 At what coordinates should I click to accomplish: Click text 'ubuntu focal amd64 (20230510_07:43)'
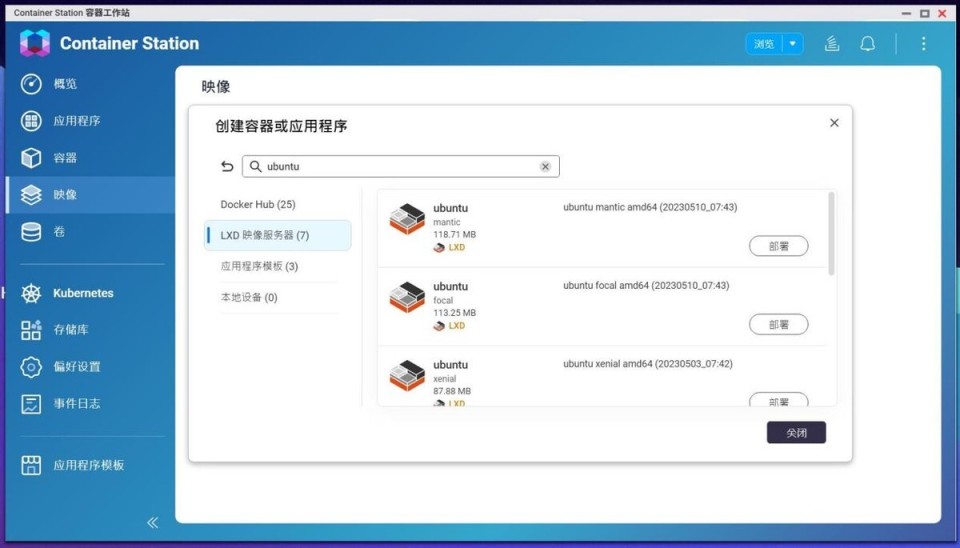(x=647, y=286)
